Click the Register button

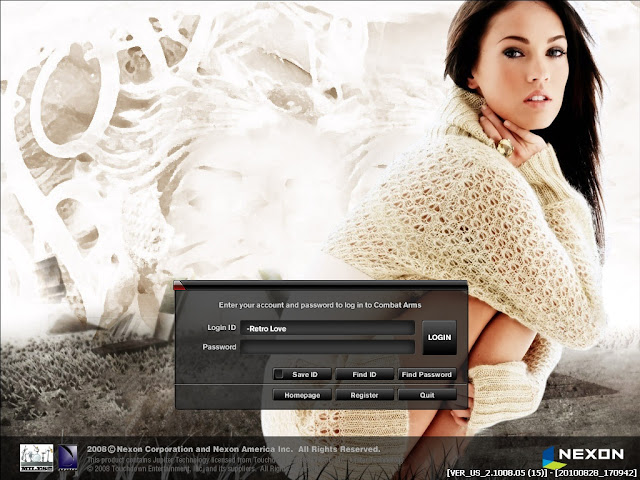364,395
